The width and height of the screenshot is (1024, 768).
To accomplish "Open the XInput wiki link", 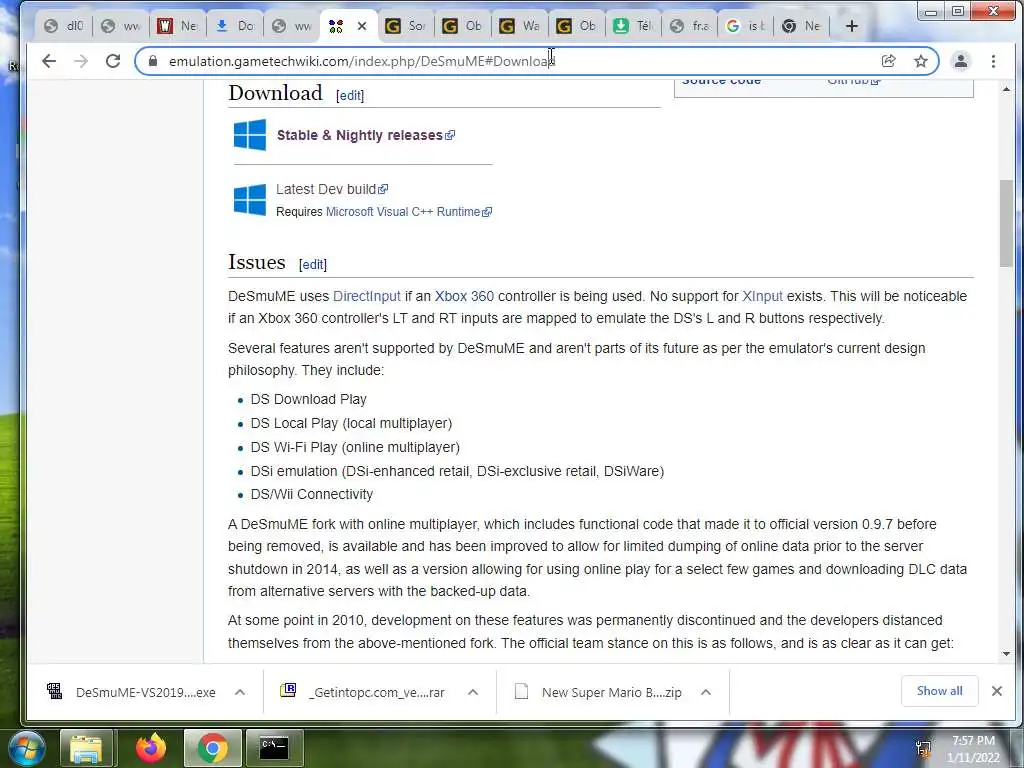I will tap(762, 296).
